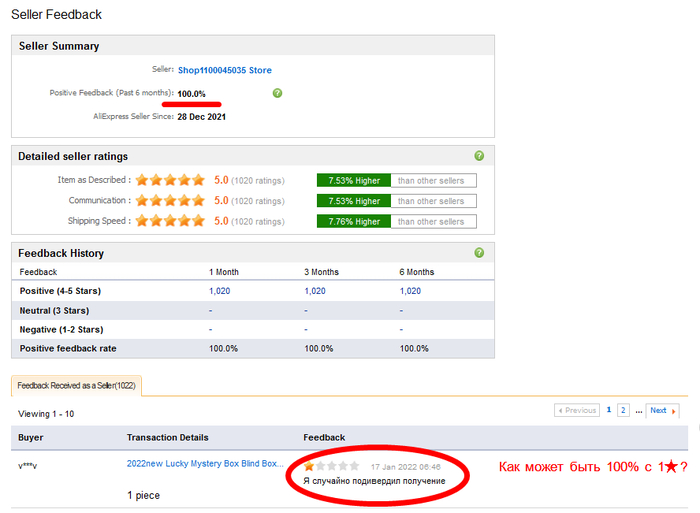Click the Russian feedback comment text
The width and height of the screenshot is (700, 513).
(x=374, y=481)
